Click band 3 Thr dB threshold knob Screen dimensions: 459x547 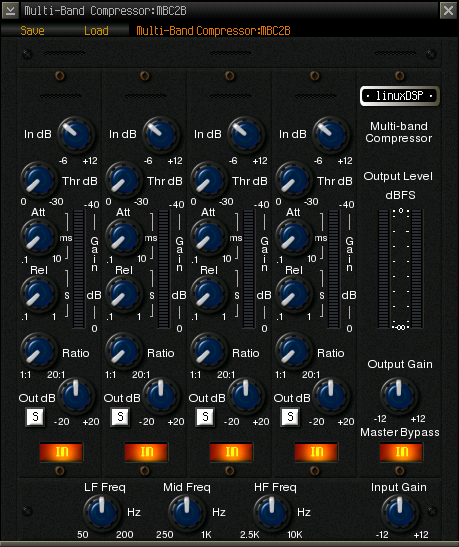pyautogui.click(x=209, y=180)
